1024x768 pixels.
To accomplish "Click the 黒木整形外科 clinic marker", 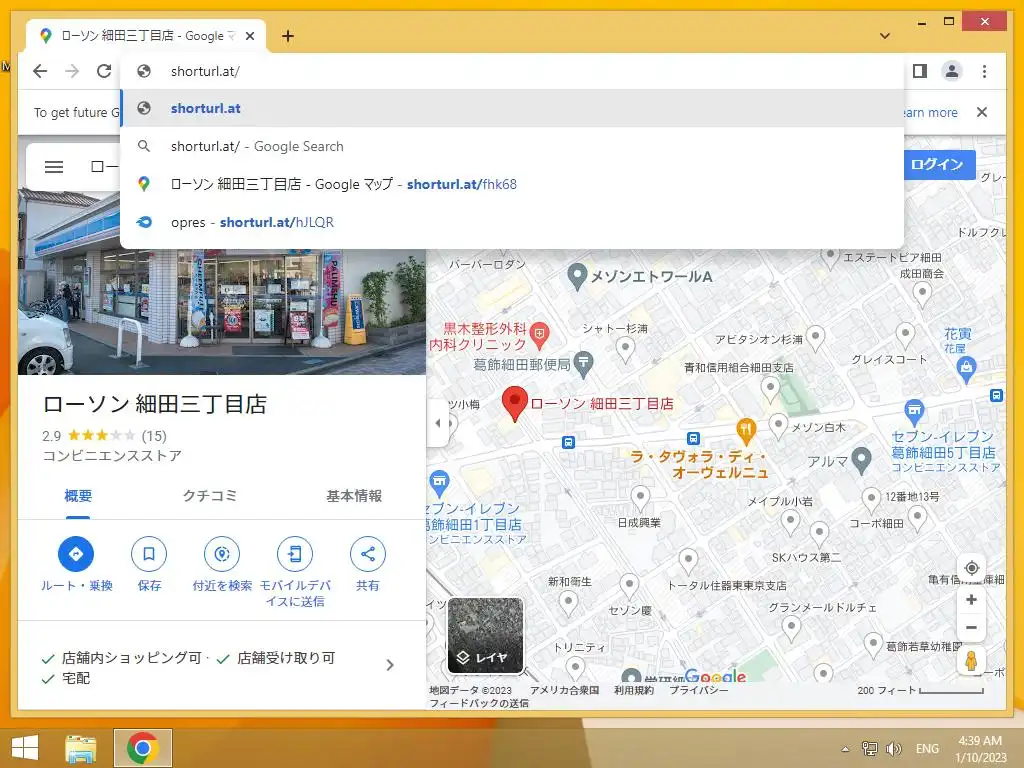I will (x=539, y=335).
